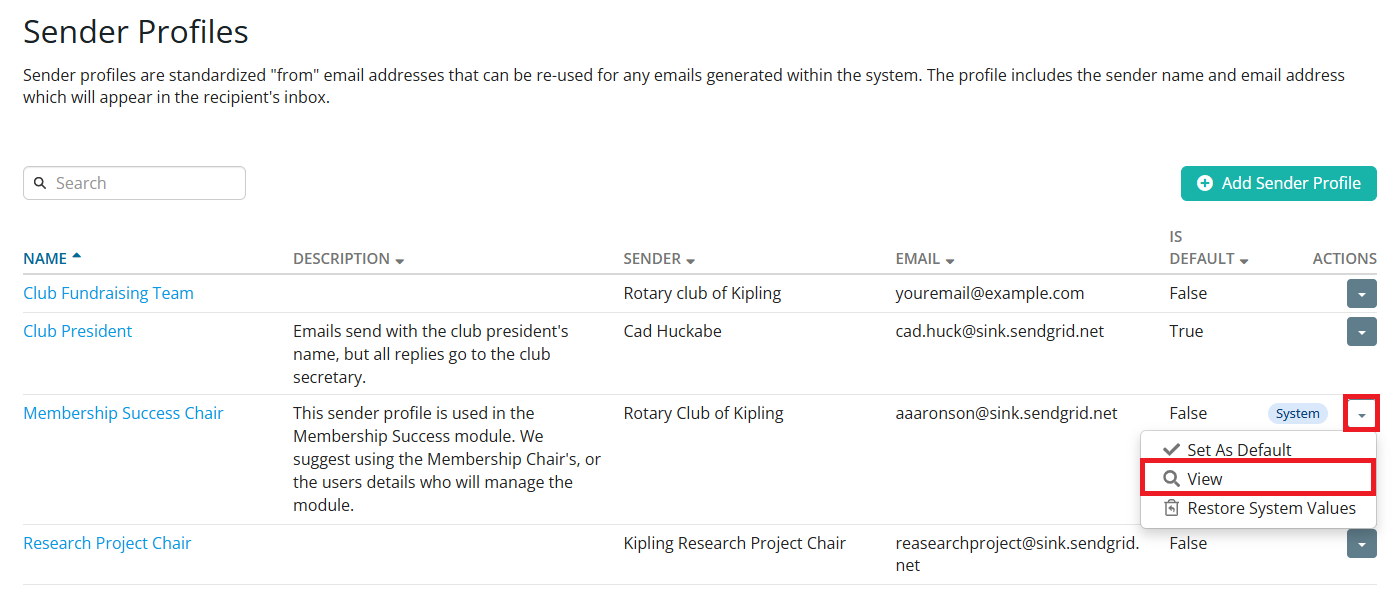
Task: Open the actions dropdown for Club Fundraising Team
Action: point(1362,293)
